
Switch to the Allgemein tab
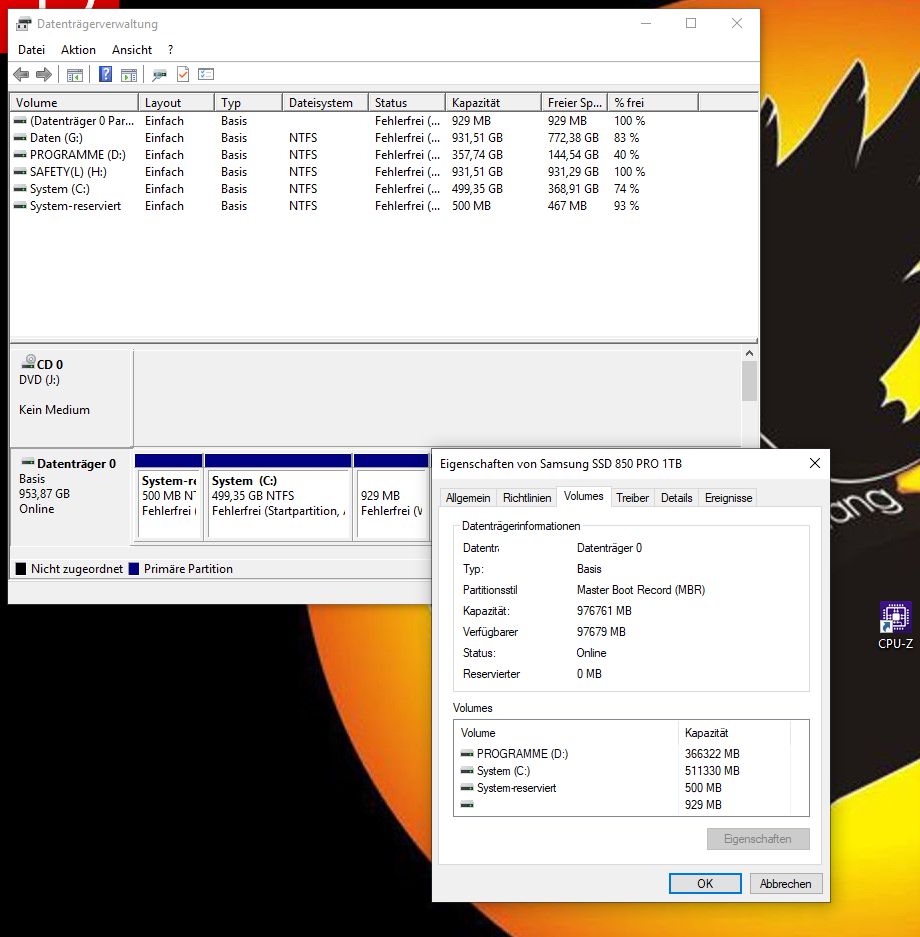(468, 498)
